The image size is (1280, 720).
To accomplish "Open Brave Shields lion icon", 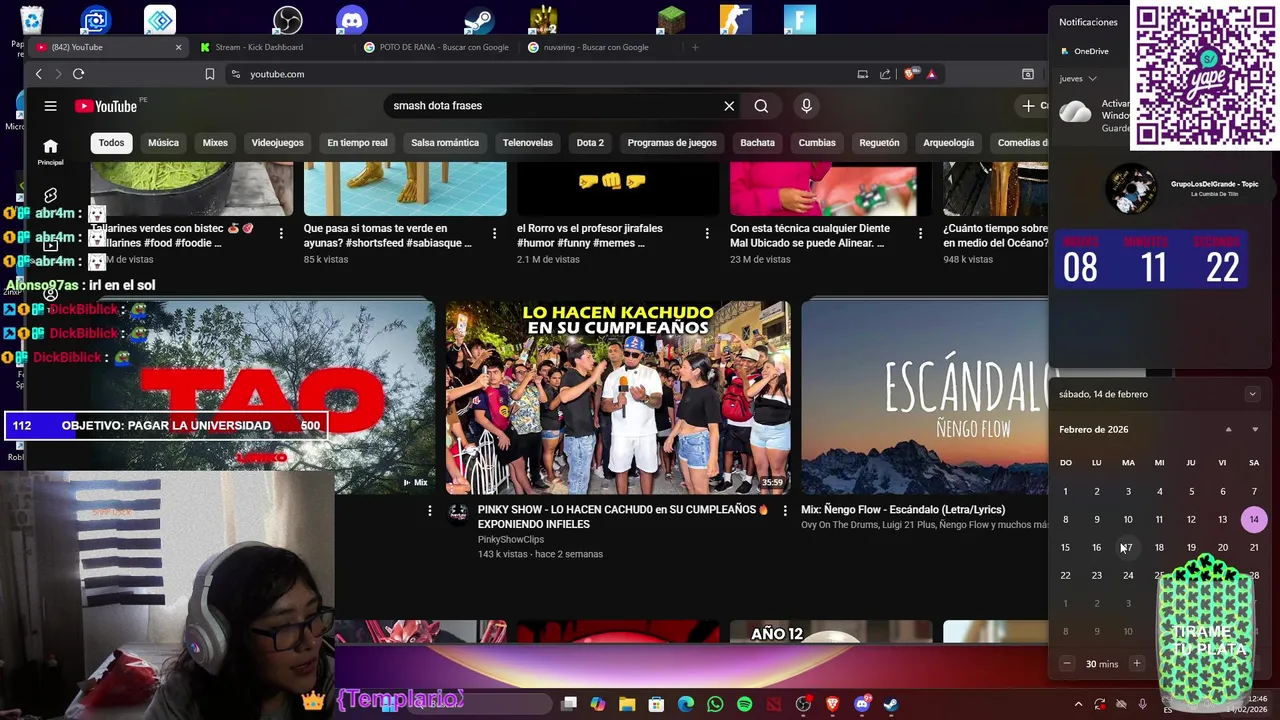I will click(x=909, y=74).
